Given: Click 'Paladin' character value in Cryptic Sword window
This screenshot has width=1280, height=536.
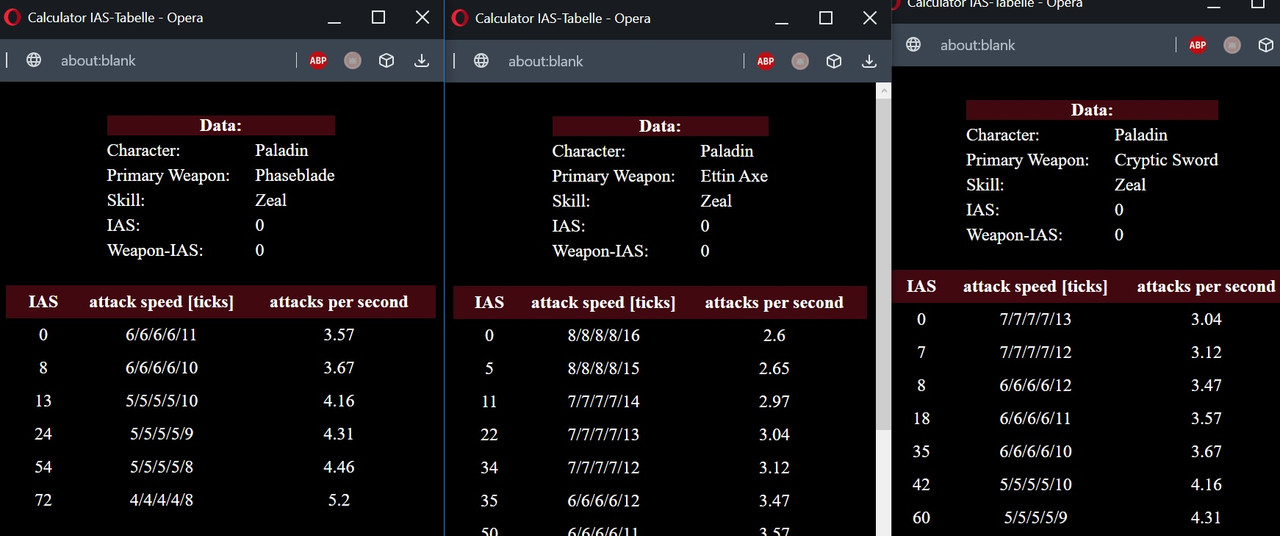Looking at the screenshot, I should tap(1141, 135).
